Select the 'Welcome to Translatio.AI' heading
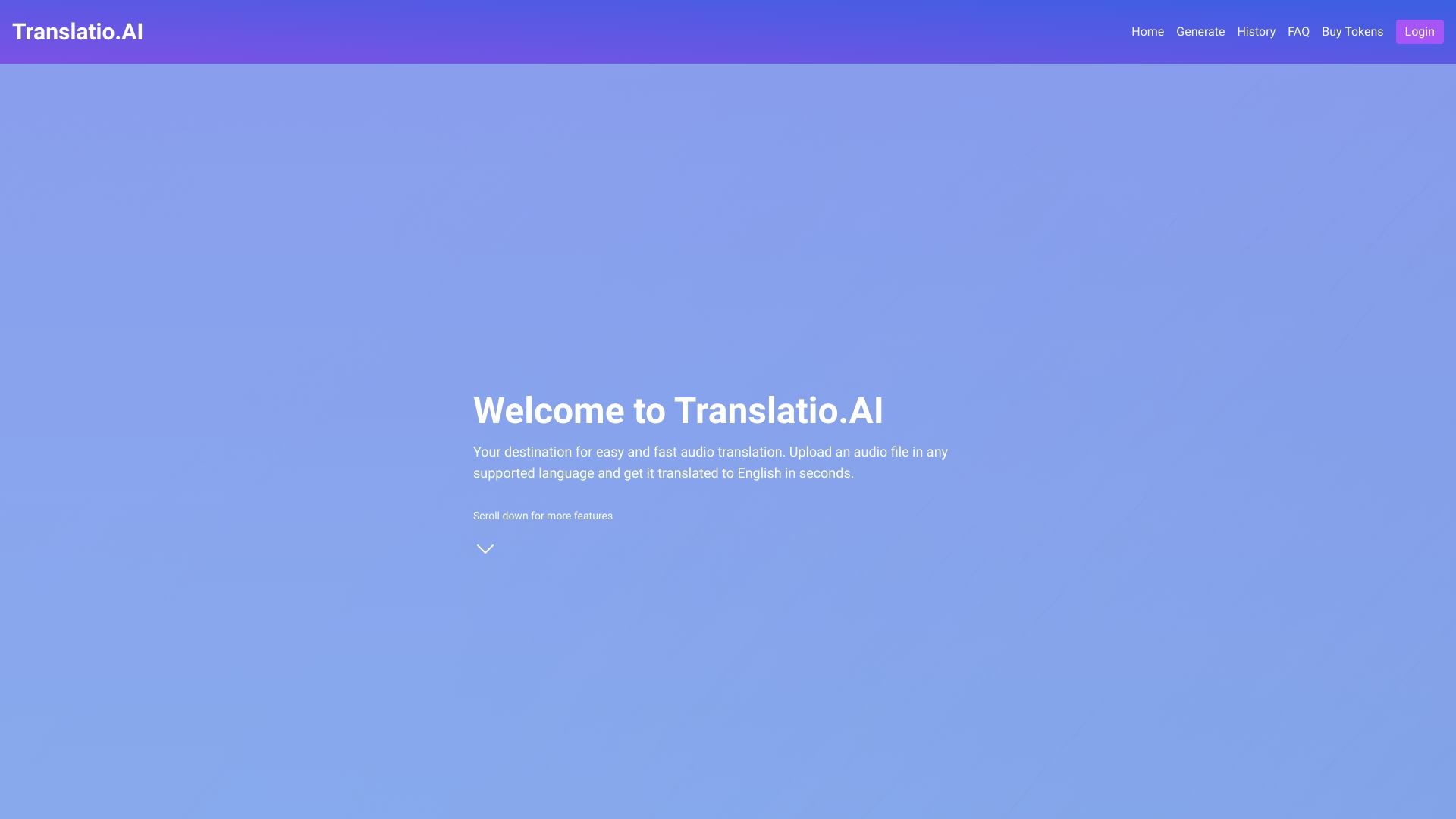 (678, 410)
